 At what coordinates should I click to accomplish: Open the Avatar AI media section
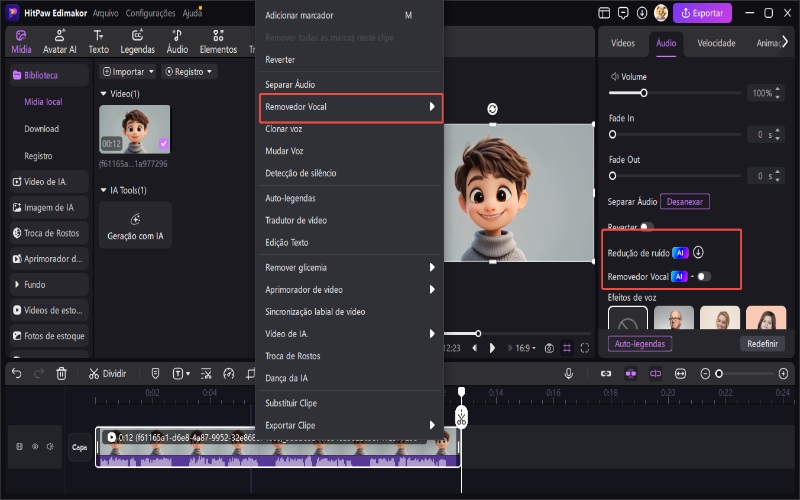tap(59, 41)
